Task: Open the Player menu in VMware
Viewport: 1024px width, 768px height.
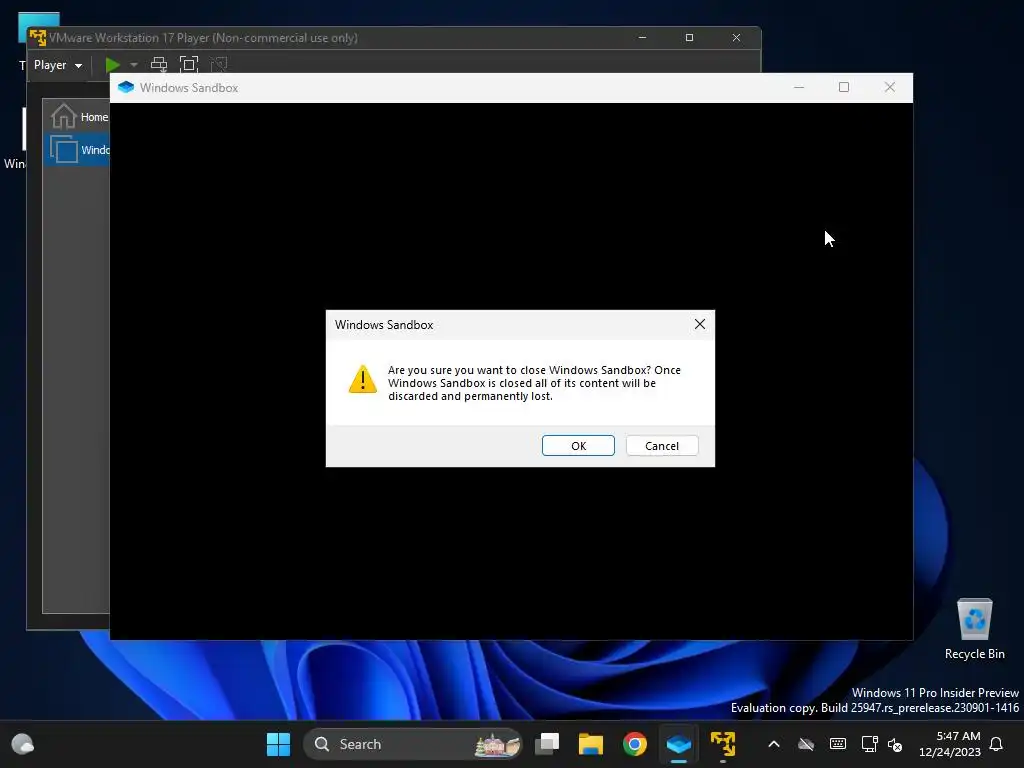Action: 57,65
